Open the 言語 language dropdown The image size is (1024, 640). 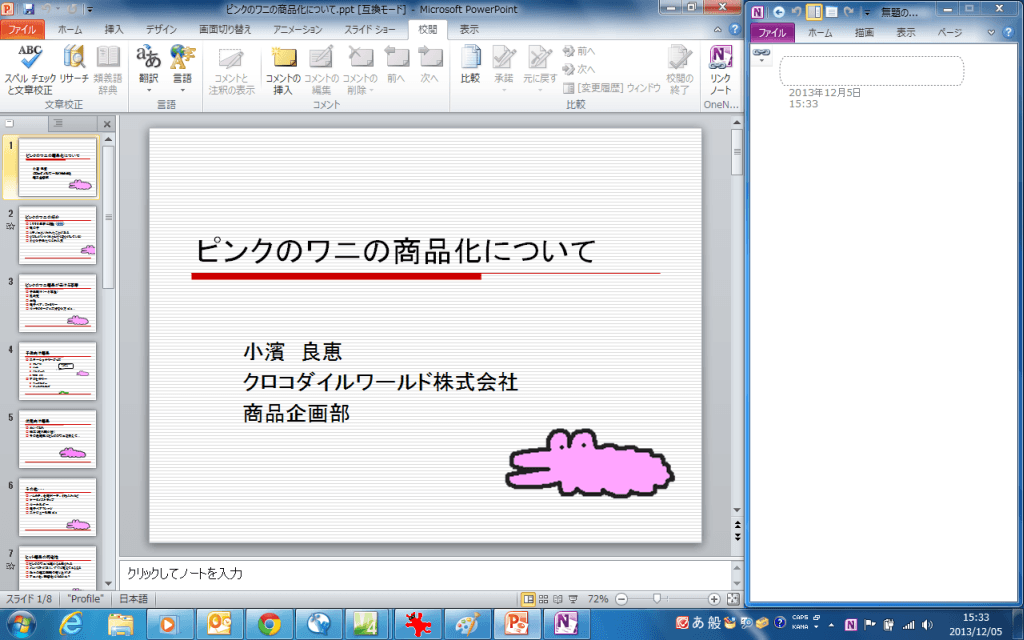click(x=182, y=69)
